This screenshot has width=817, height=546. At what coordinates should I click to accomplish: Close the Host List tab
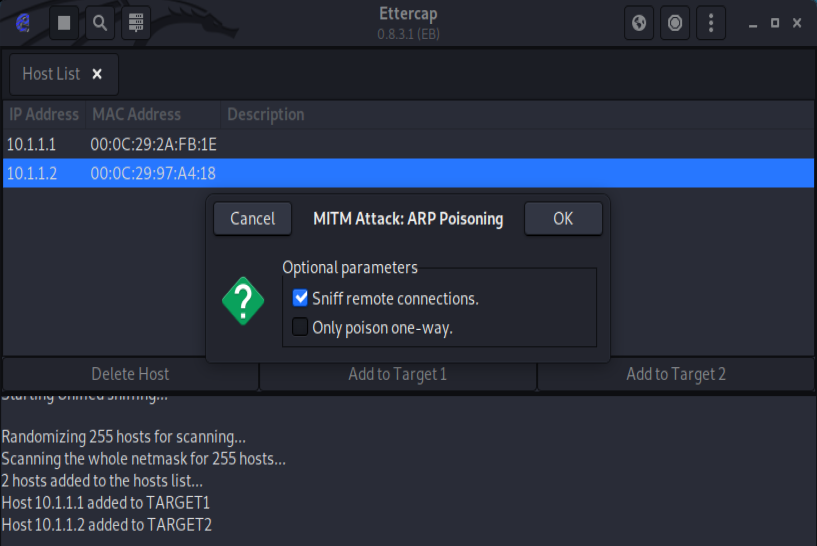click(97, 74)
